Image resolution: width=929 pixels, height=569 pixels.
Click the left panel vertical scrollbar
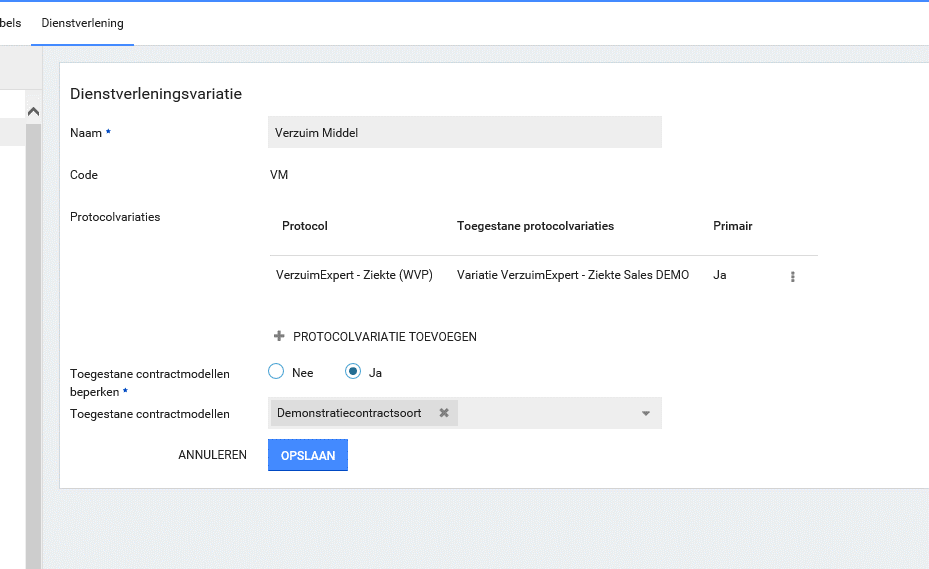tap(33, 340)
